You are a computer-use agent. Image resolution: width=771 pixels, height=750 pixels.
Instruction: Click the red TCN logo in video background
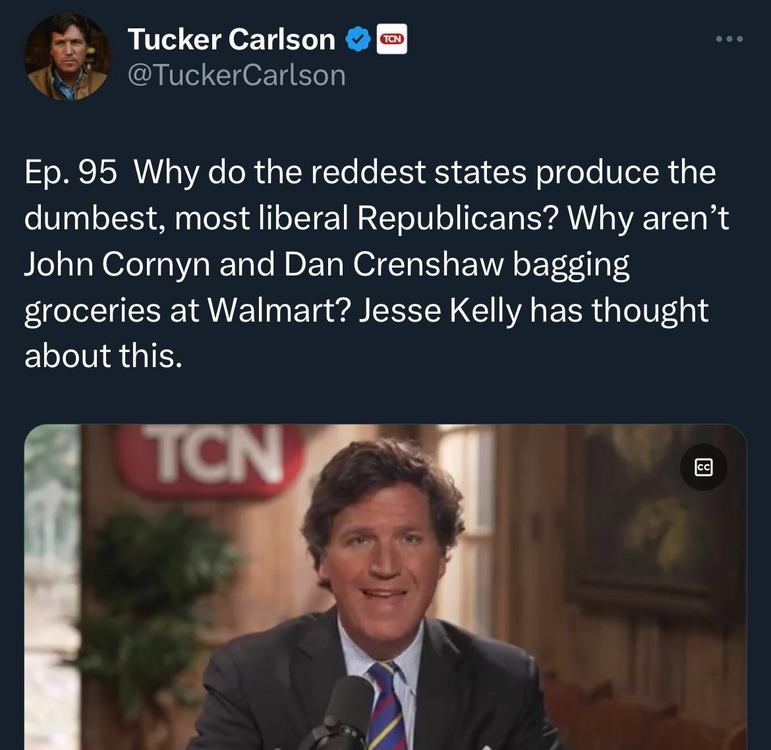[x=210, y=457]
